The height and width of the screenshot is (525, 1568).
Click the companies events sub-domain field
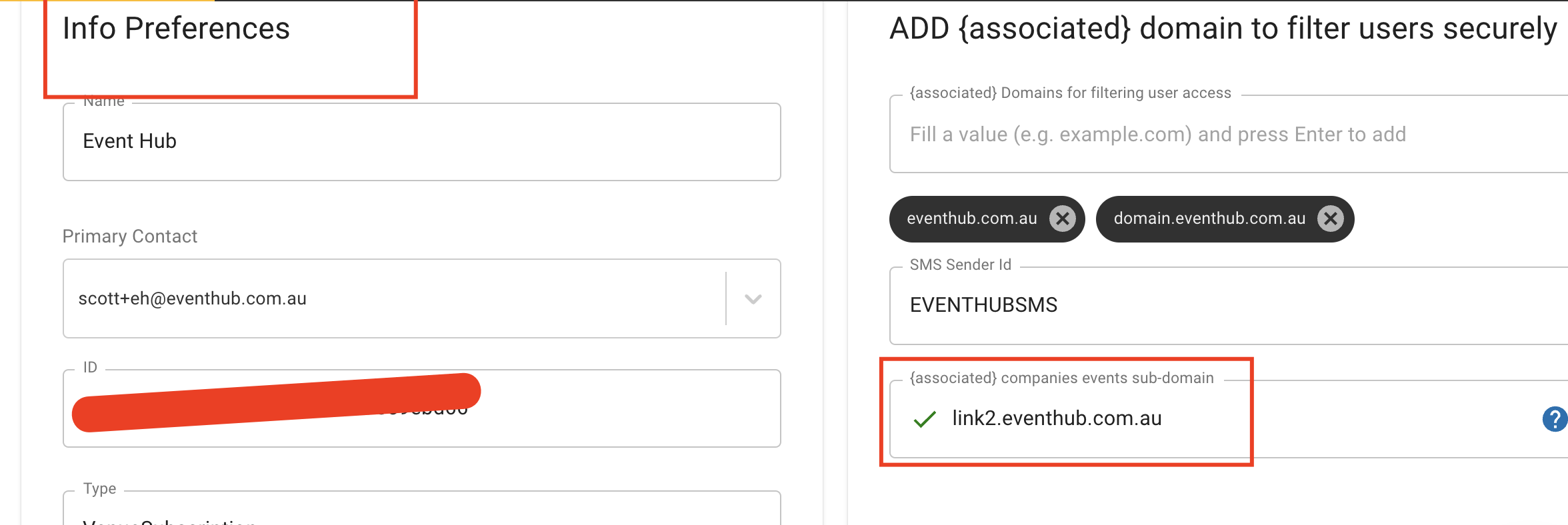[x=1228, y=418]
